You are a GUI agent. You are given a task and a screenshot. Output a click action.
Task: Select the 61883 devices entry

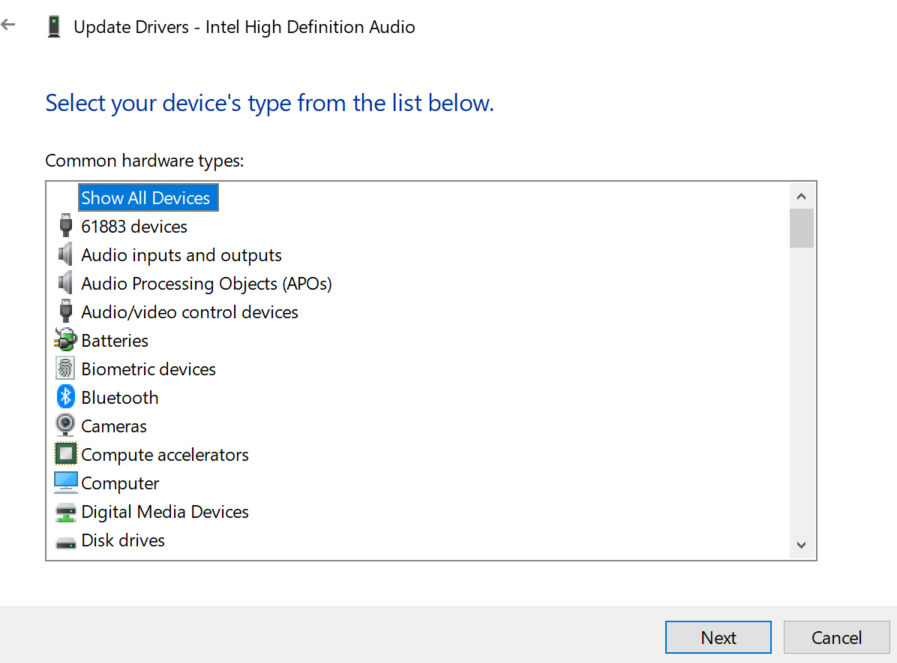(134, 227)
